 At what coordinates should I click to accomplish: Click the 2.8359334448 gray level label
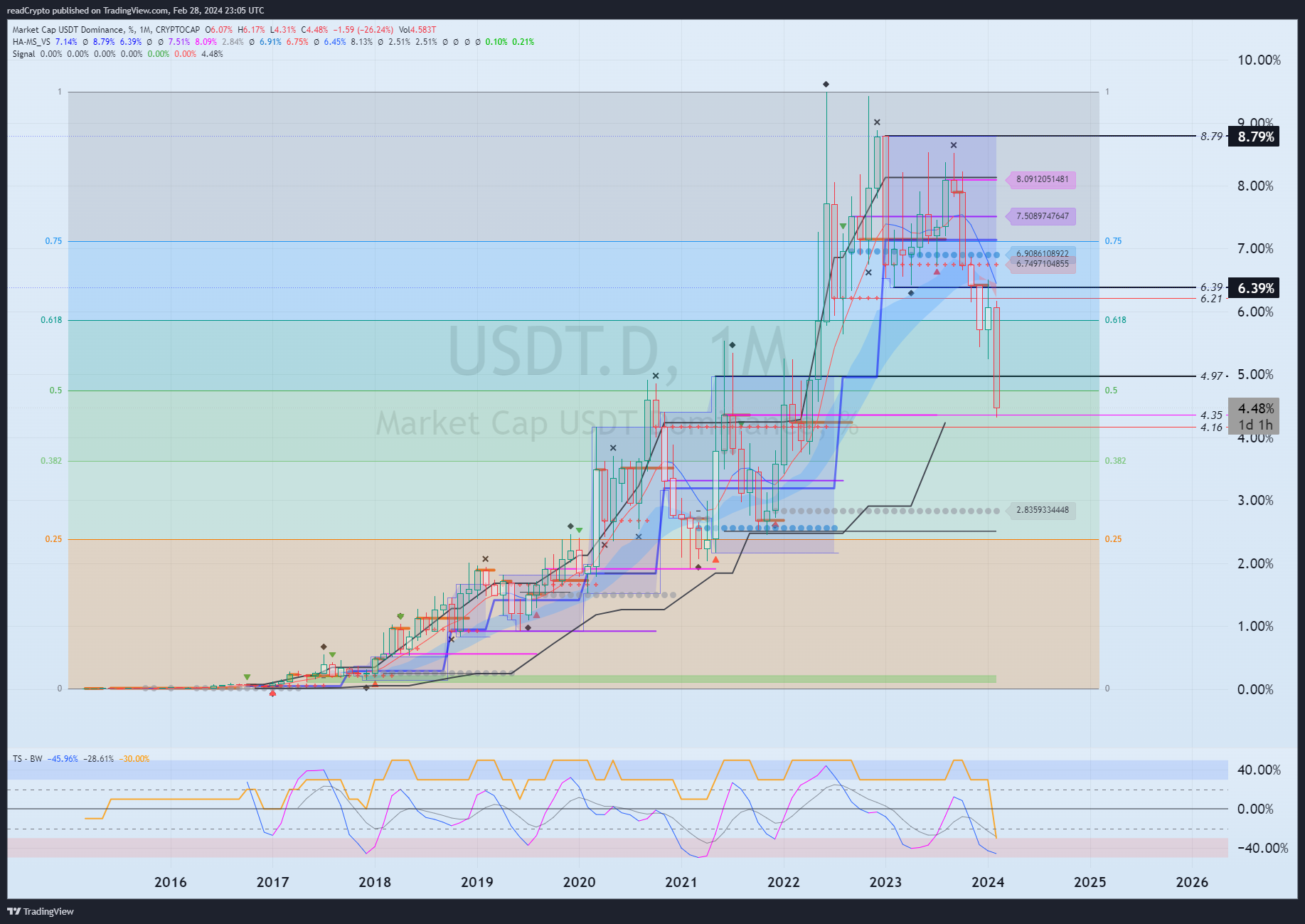1042,510
